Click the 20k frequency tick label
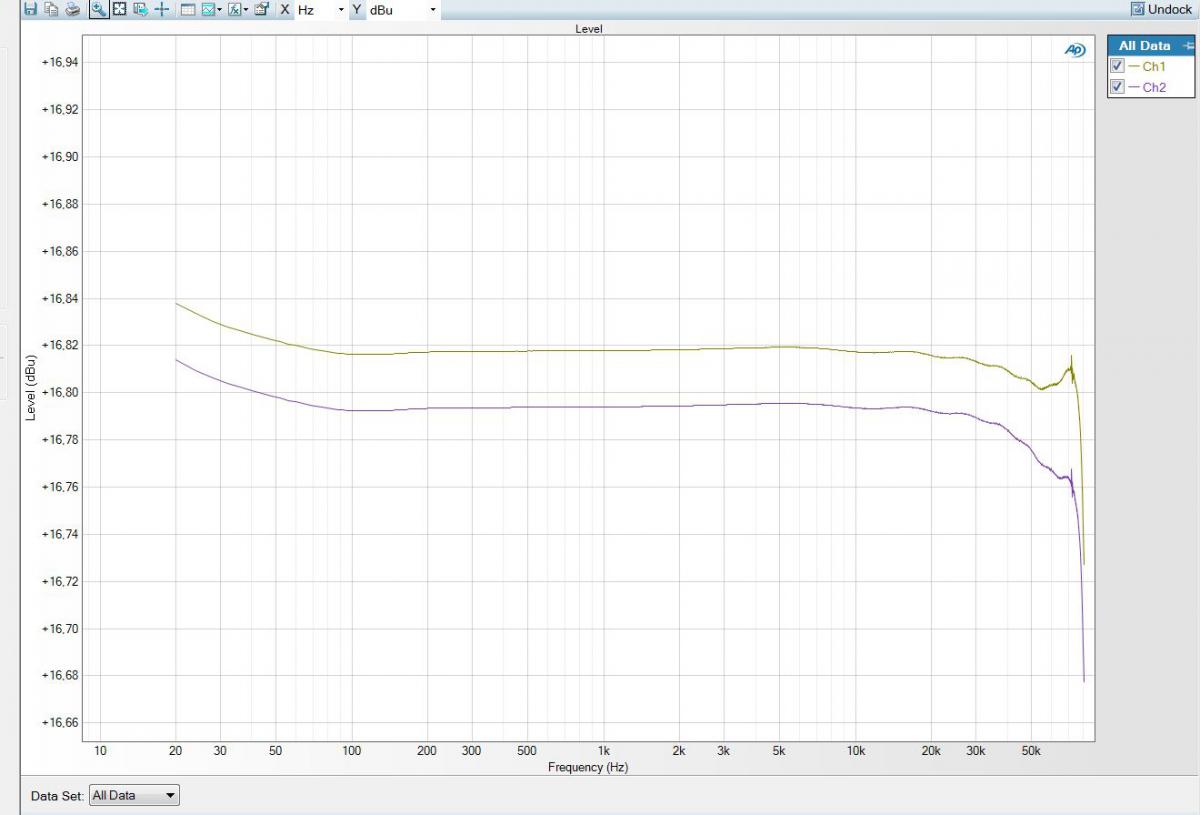 [931, 750]
